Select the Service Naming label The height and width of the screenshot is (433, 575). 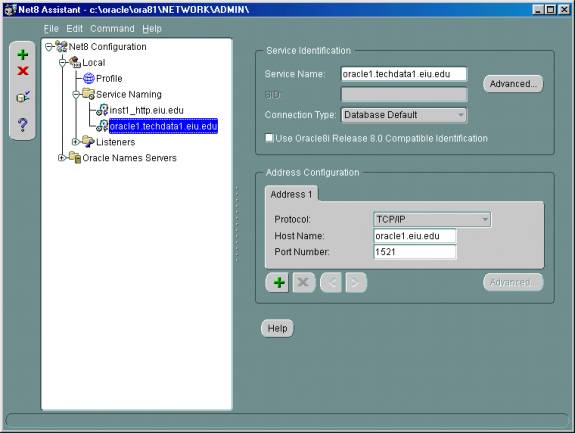pos(129,94)
